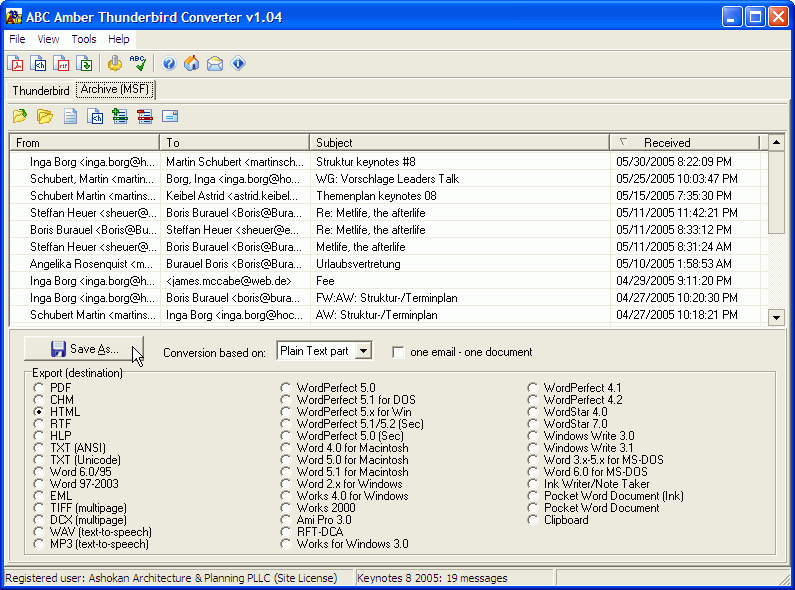Click the ABC spell check icon
Image resolution: width=795 pixels, height=590 pixels.
point(138,64)
